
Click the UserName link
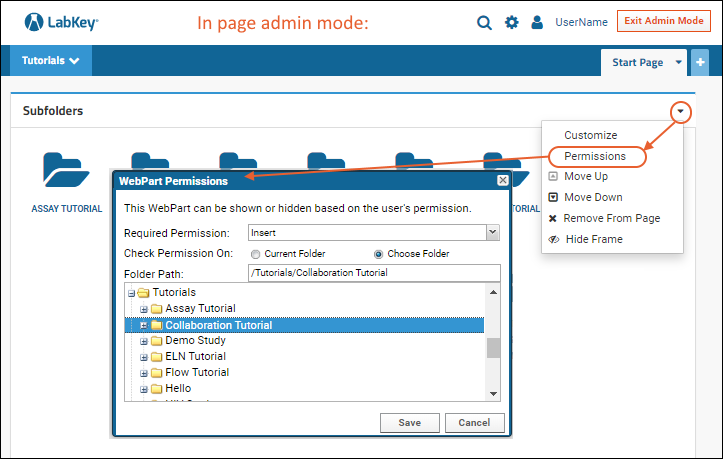pyautogui.click(x=581, y=22)
